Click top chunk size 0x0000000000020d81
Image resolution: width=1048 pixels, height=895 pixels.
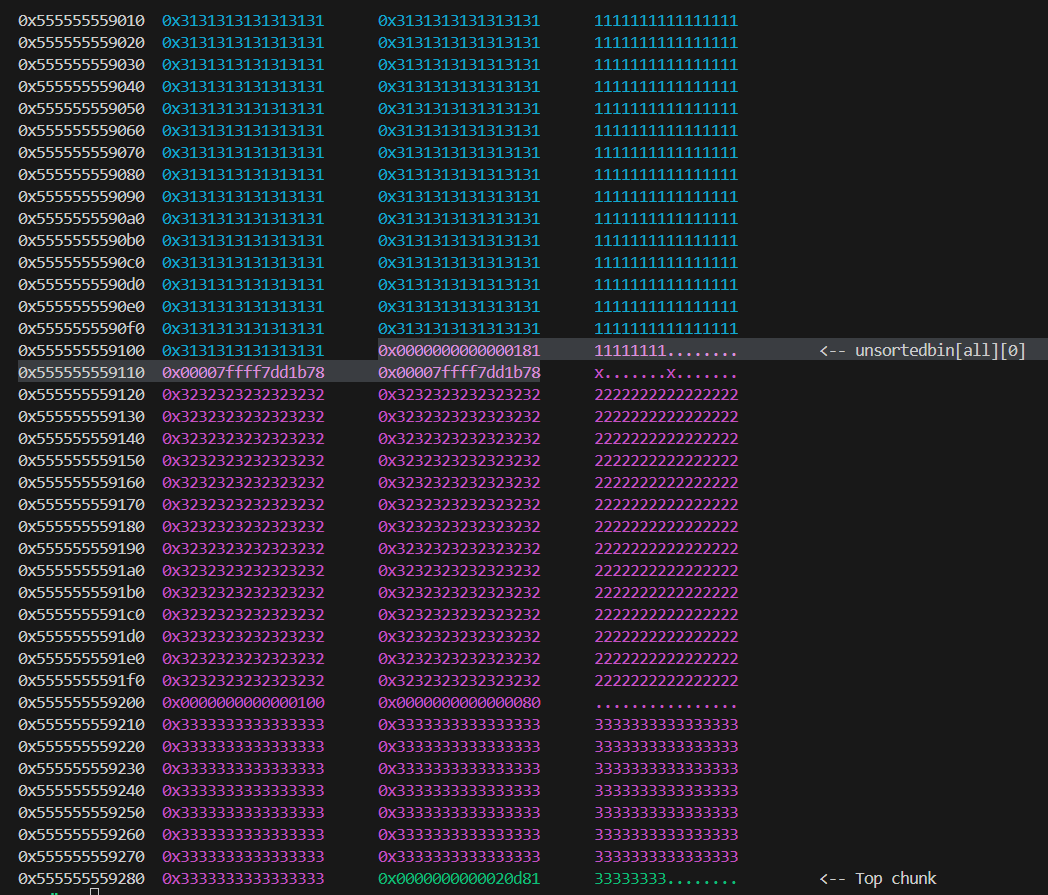[x=458, y=878]
